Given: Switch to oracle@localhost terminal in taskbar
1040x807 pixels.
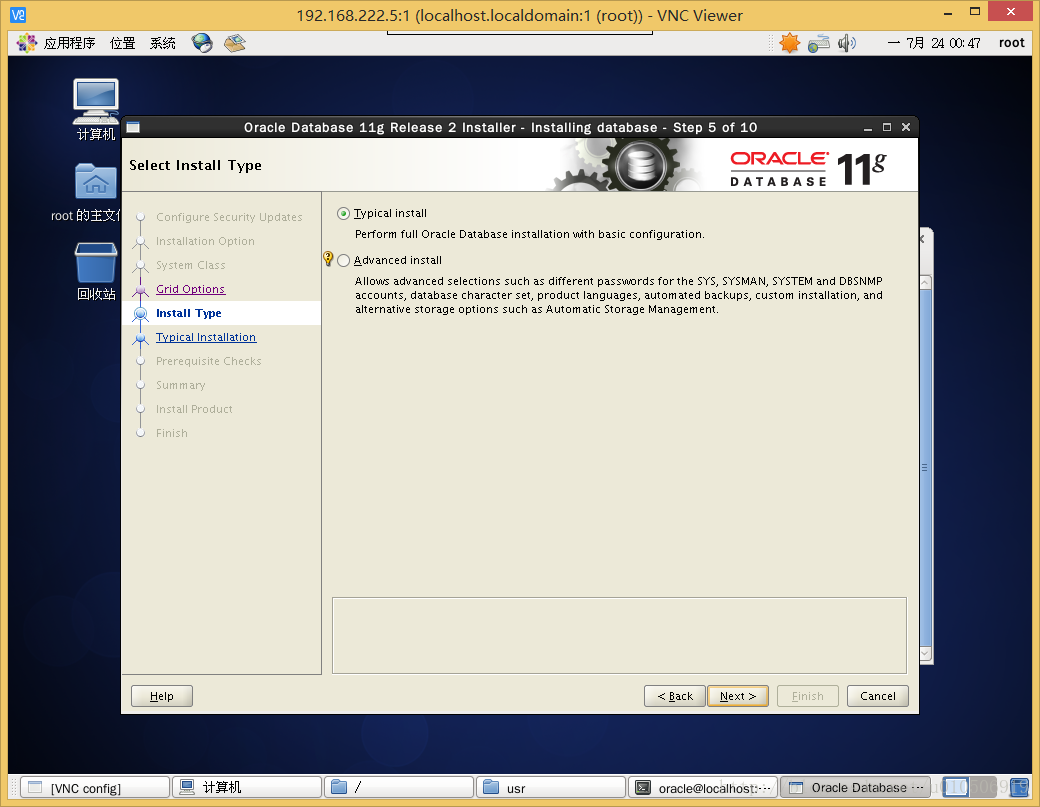Looking at the screenshot, I should pyautogui.click(x=702, y=788).
